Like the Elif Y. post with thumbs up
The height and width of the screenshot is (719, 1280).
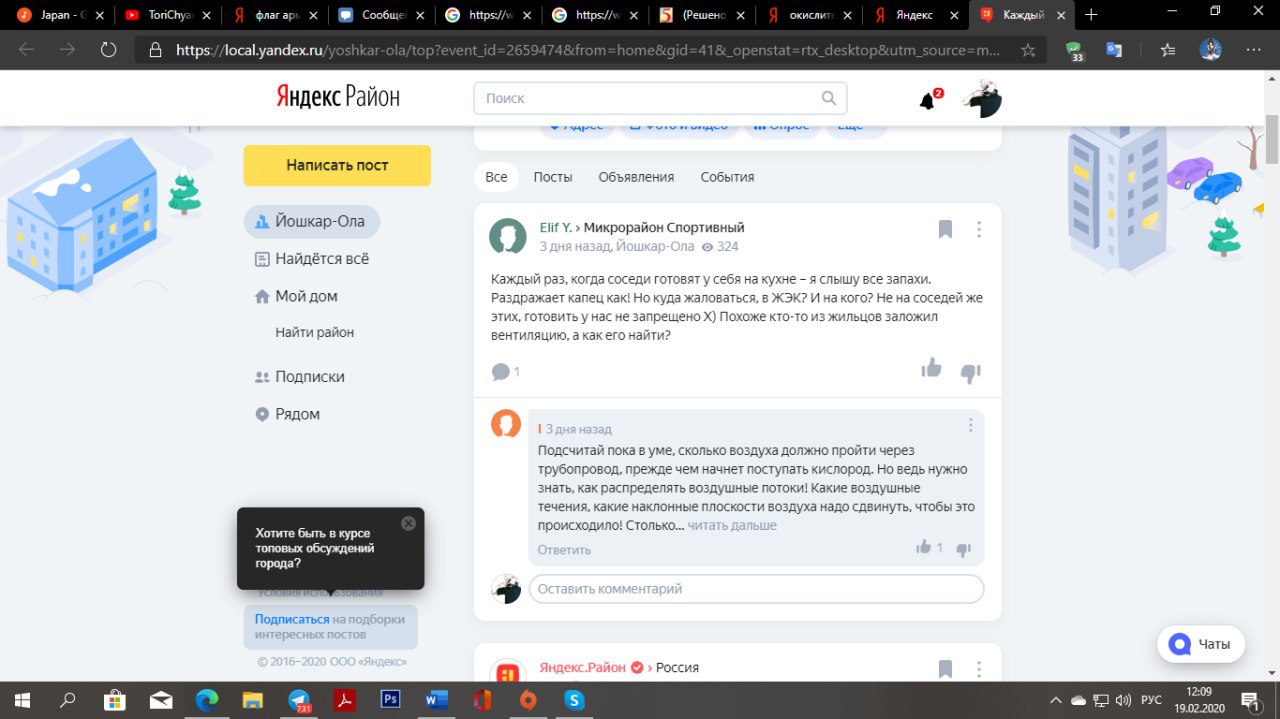[932, 369]
